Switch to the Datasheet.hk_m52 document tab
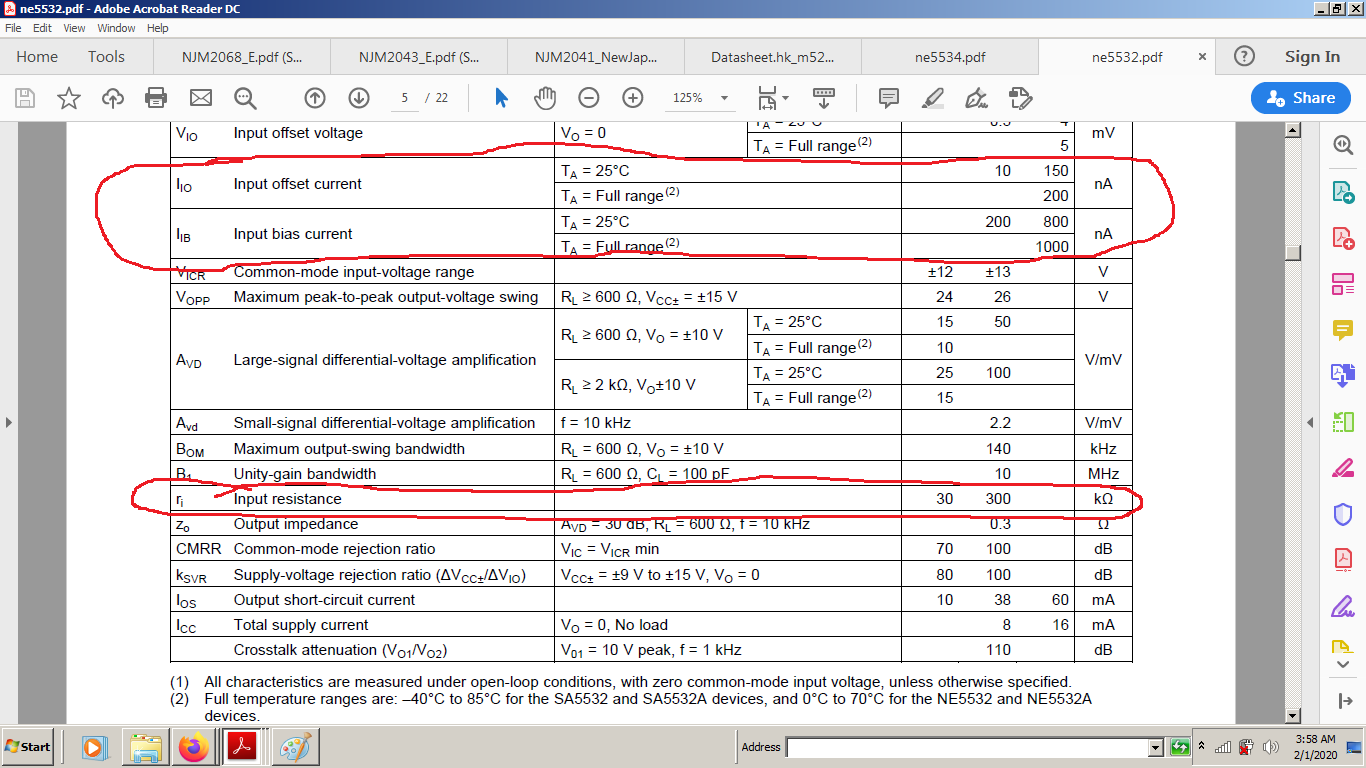This screenshot has width=1366, height=768. click(772, 57)
